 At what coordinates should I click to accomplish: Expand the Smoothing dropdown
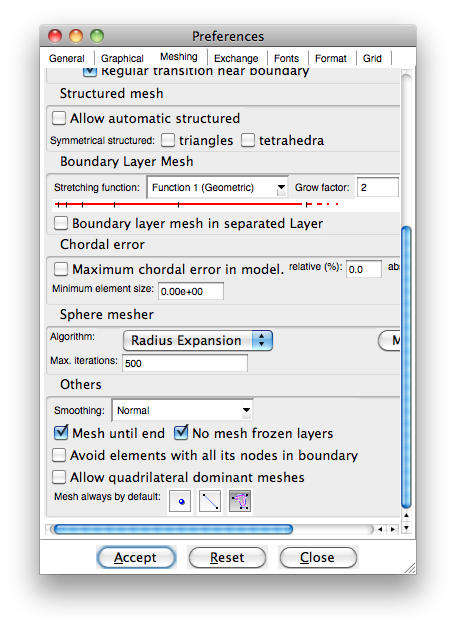(x=182, y=410)
